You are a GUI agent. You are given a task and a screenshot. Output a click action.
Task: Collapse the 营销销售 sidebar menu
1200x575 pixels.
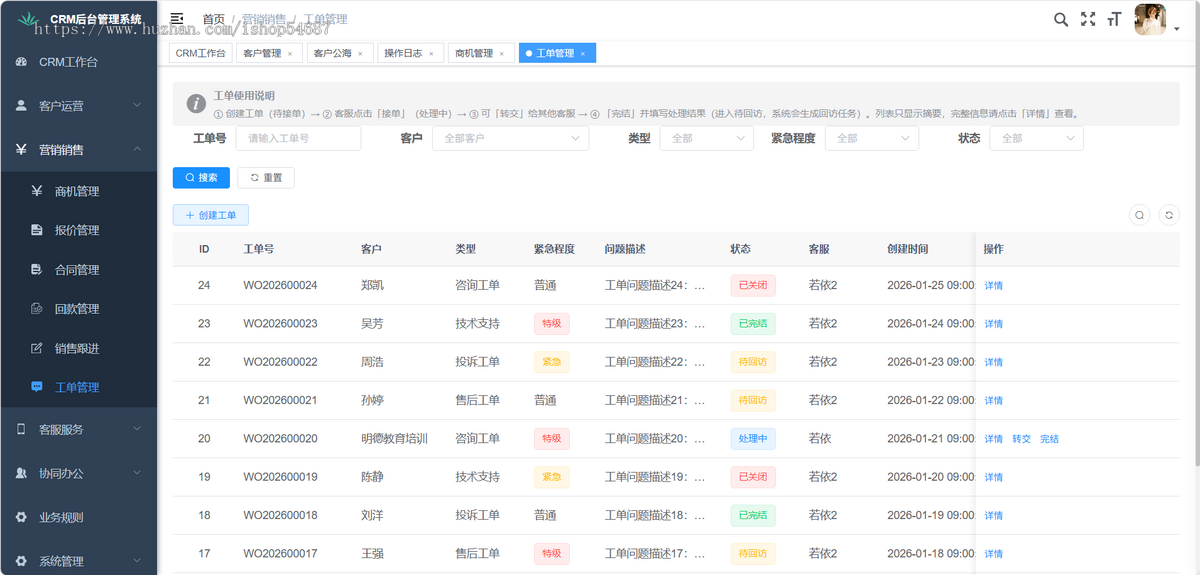(x=78, y=150)
